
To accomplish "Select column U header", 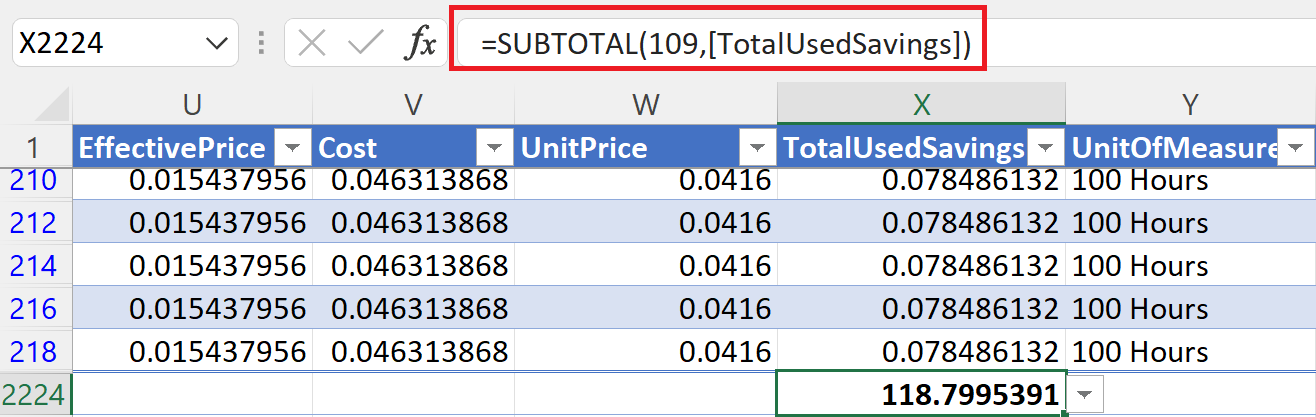I will 193,104.
